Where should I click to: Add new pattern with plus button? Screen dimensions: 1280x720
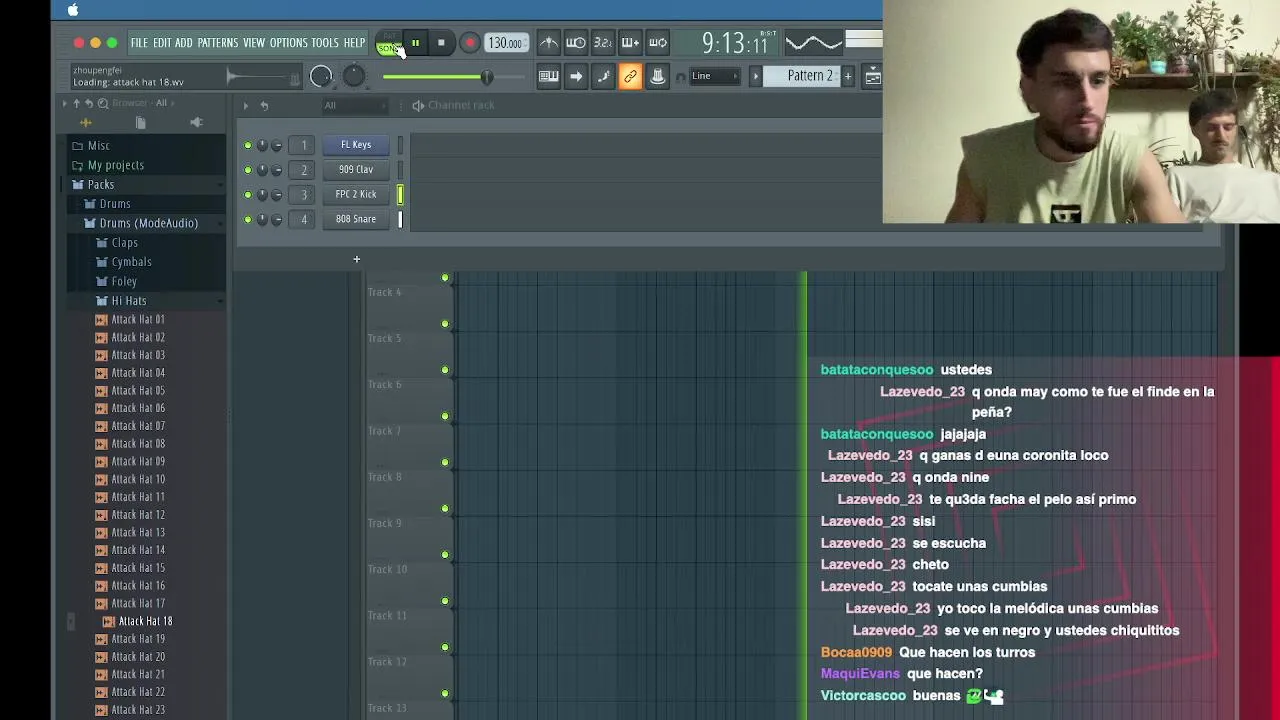[x=847, y=76]
